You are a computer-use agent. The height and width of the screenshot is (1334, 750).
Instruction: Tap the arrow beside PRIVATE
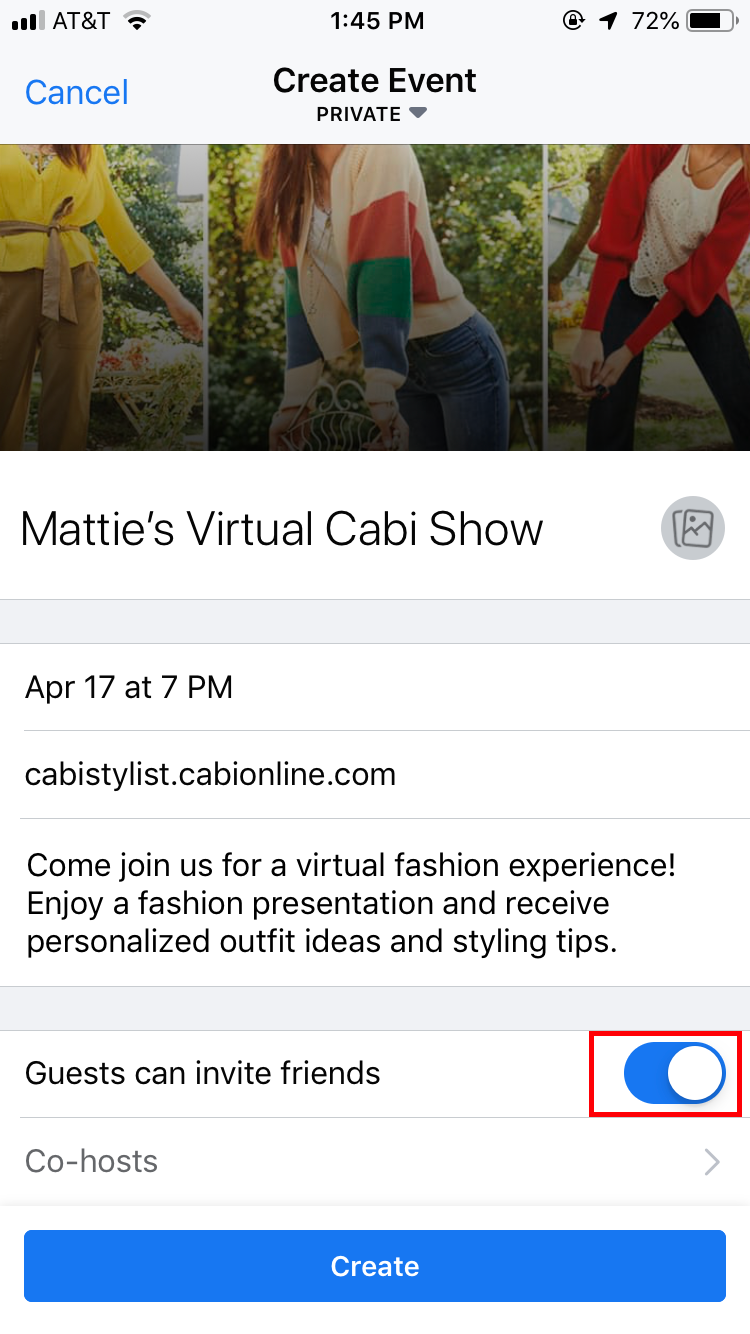click(419, 113)
